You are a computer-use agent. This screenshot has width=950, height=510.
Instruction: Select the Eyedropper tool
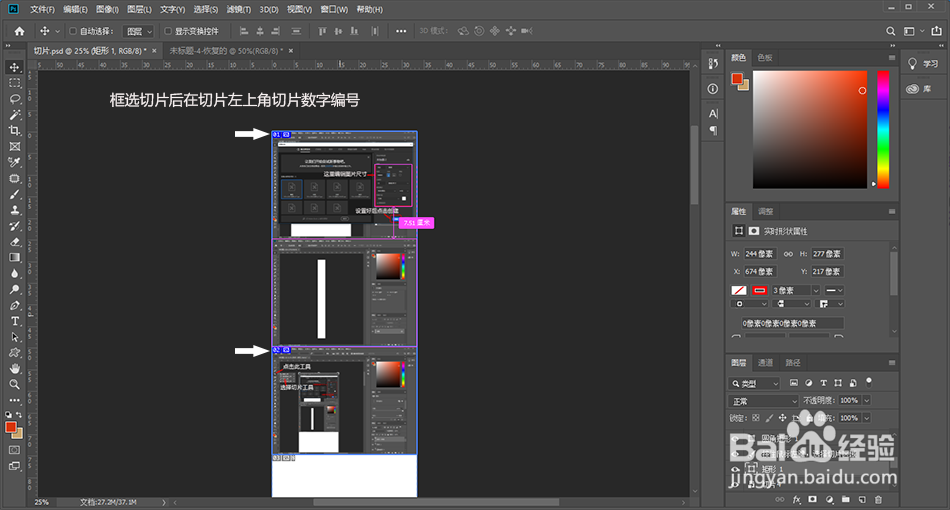click(x=15, y=162)
